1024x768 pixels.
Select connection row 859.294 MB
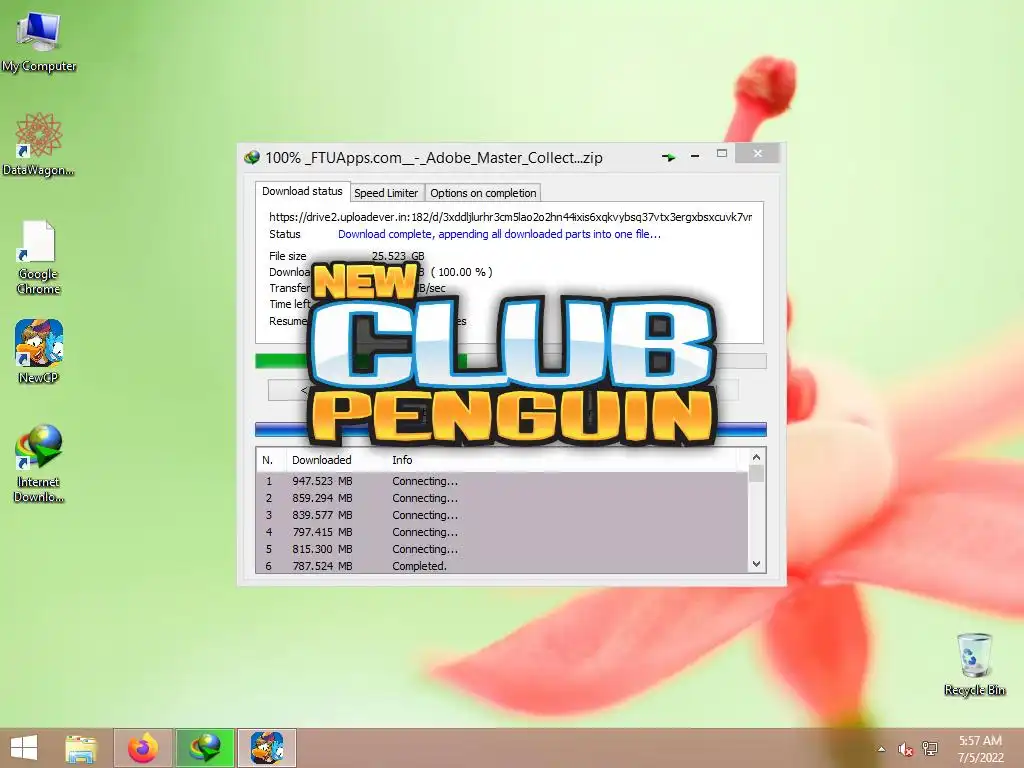(502, 498)
